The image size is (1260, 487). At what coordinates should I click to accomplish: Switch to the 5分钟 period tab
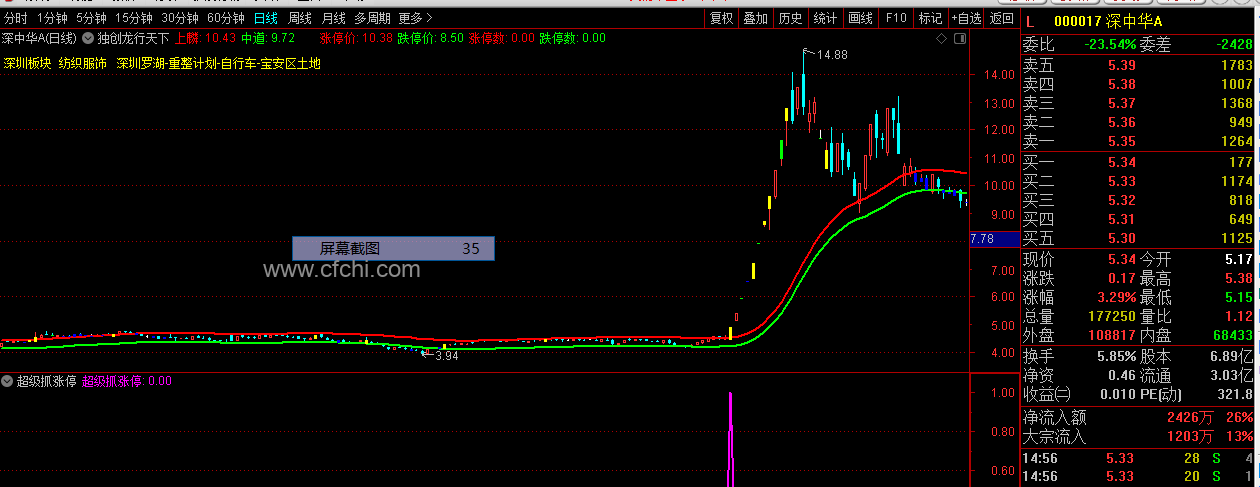click(x=91, y=18)
